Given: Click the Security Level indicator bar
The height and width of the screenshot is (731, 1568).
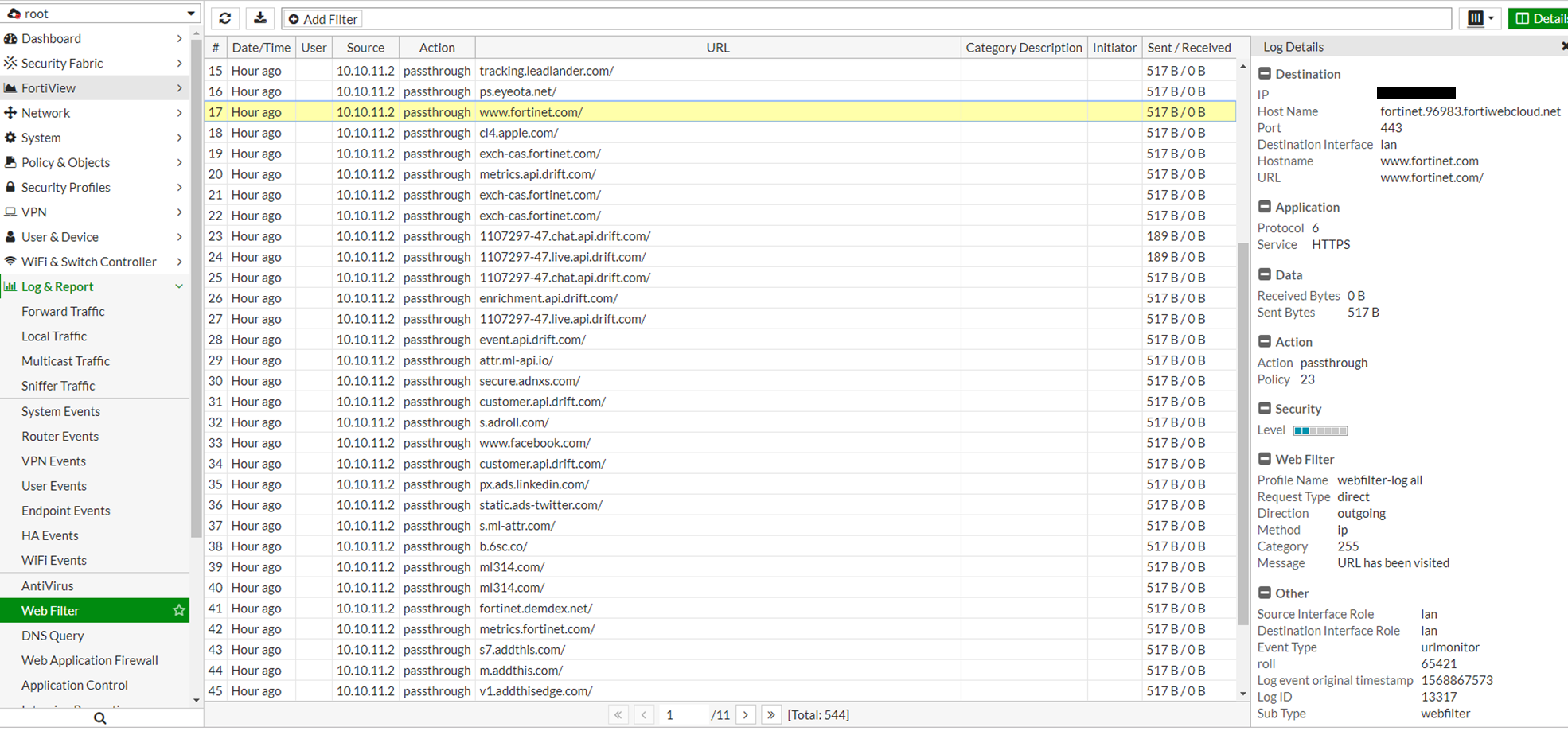Looking at the screenshot, I should (x=1320, y=430).
